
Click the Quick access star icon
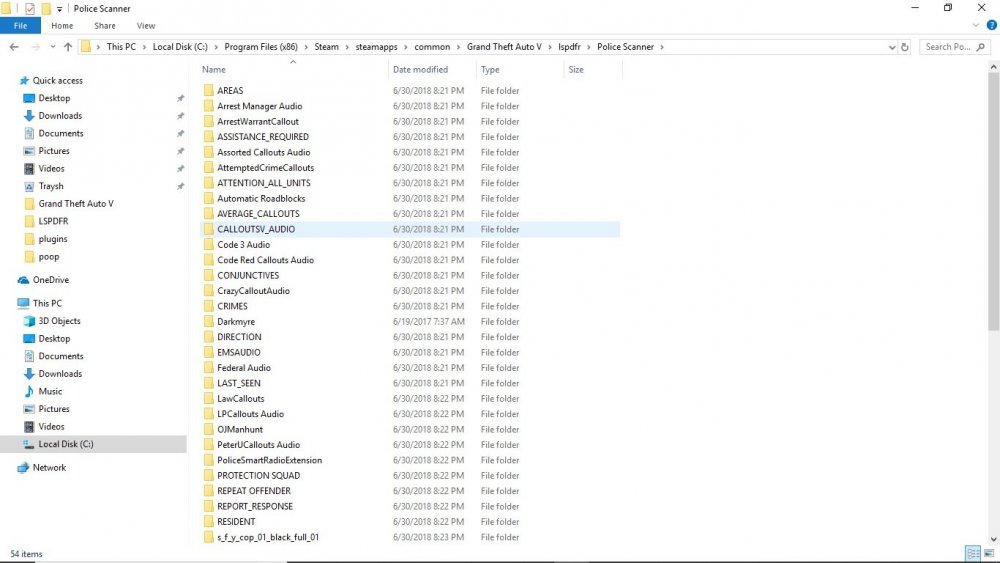pyautogui.click(x=24, y=80)
